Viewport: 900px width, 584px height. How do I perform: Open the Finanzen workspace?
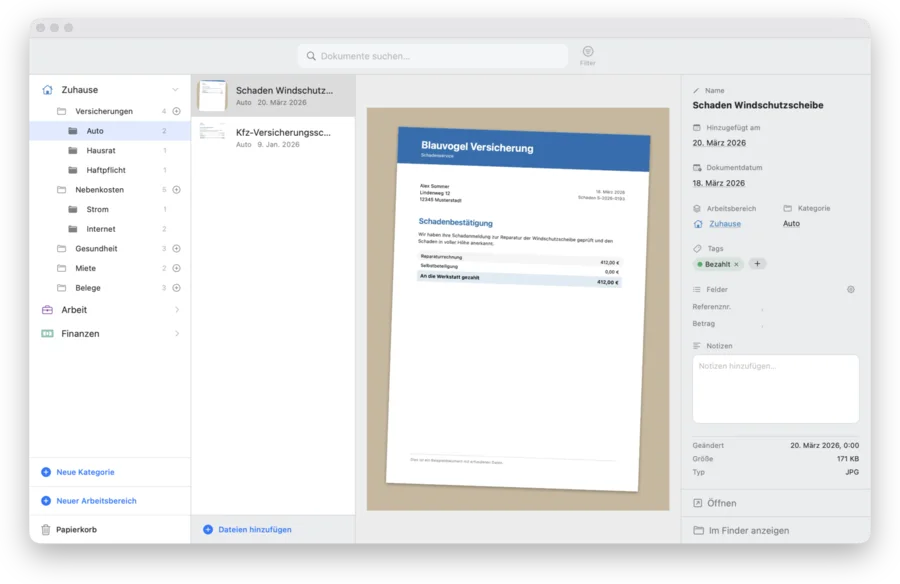coord(110,334)
